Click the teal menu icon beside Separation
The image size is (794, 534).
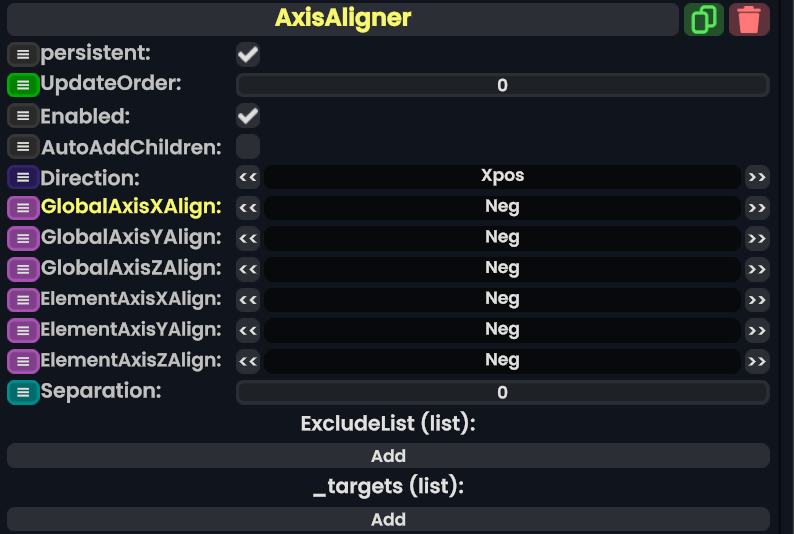22,392
